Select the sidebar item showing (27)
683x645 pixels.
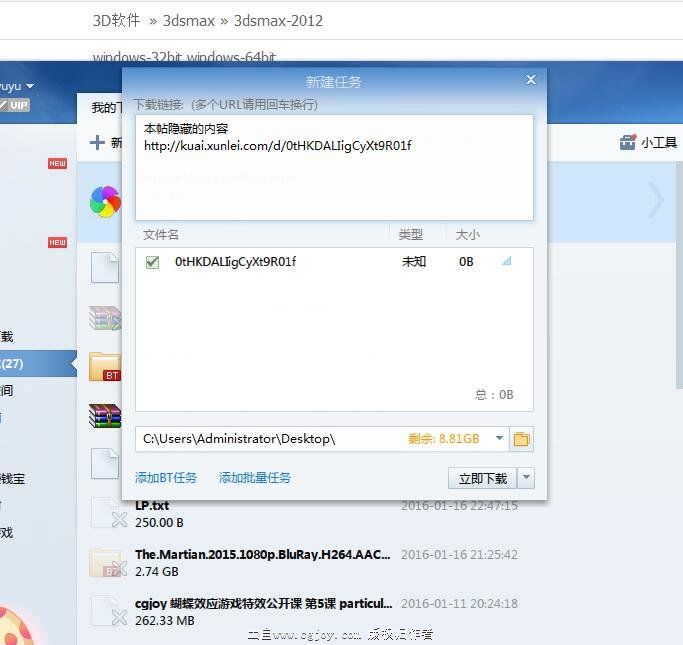click(x=38, y=363)
